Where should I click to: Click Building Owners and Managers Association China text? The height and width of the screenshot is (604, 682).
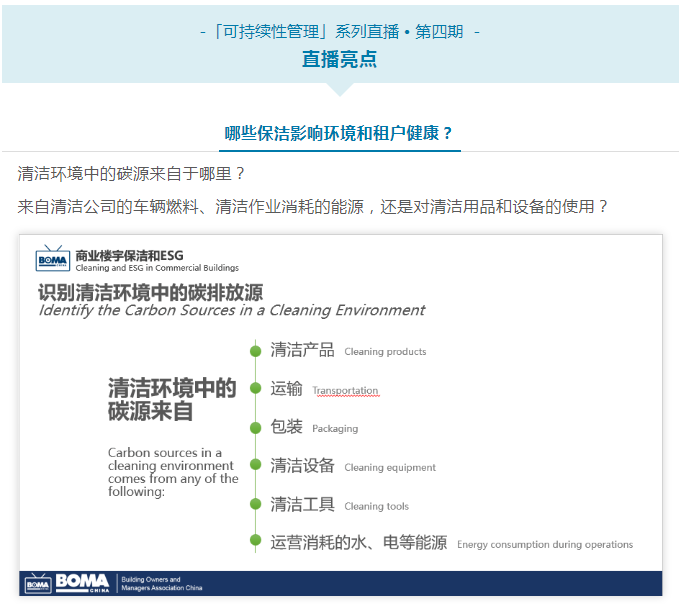(162, 584)
